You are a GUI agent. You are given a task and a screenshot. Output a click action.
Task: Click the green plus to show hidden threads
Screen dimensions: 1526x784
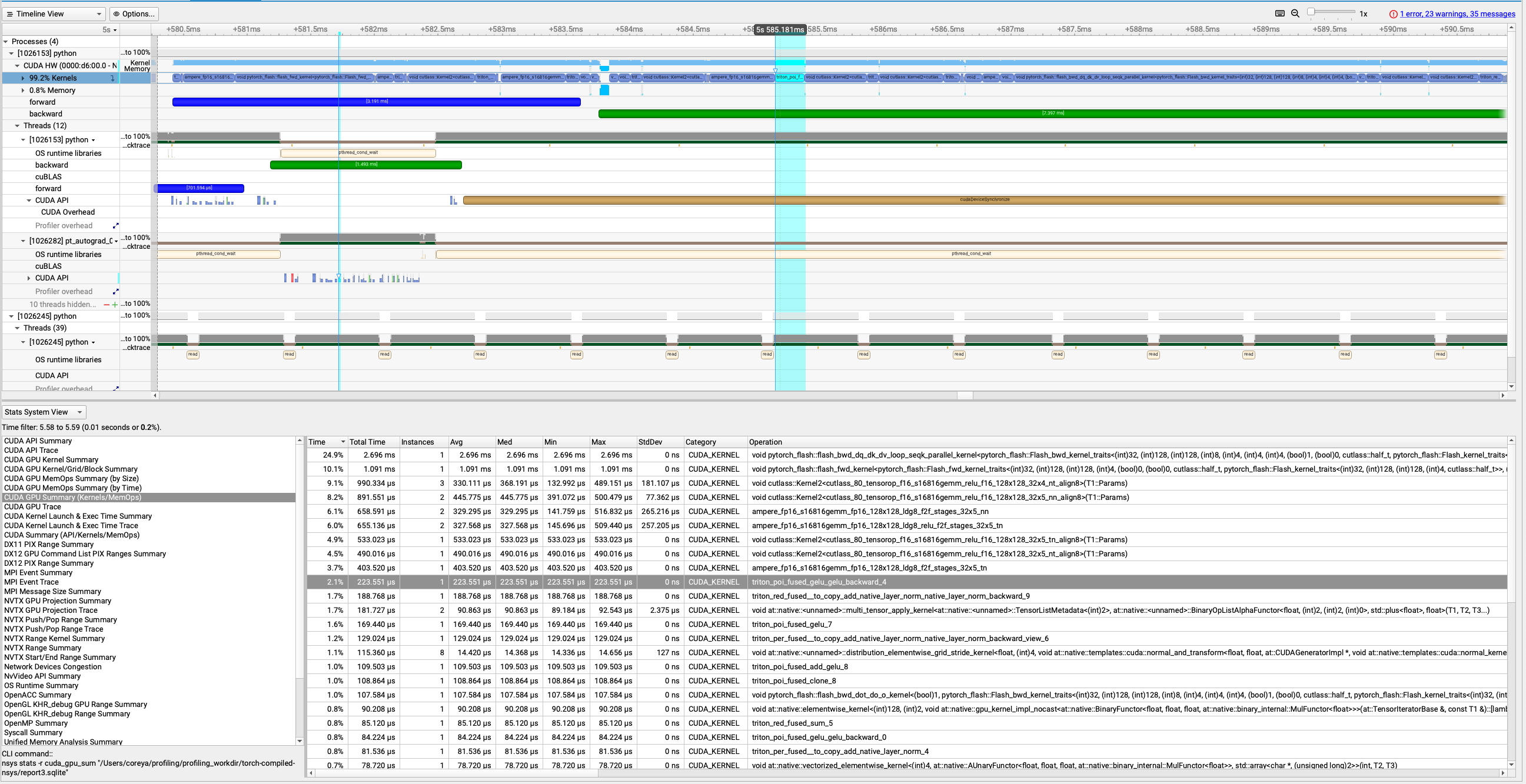click(115, 305)
